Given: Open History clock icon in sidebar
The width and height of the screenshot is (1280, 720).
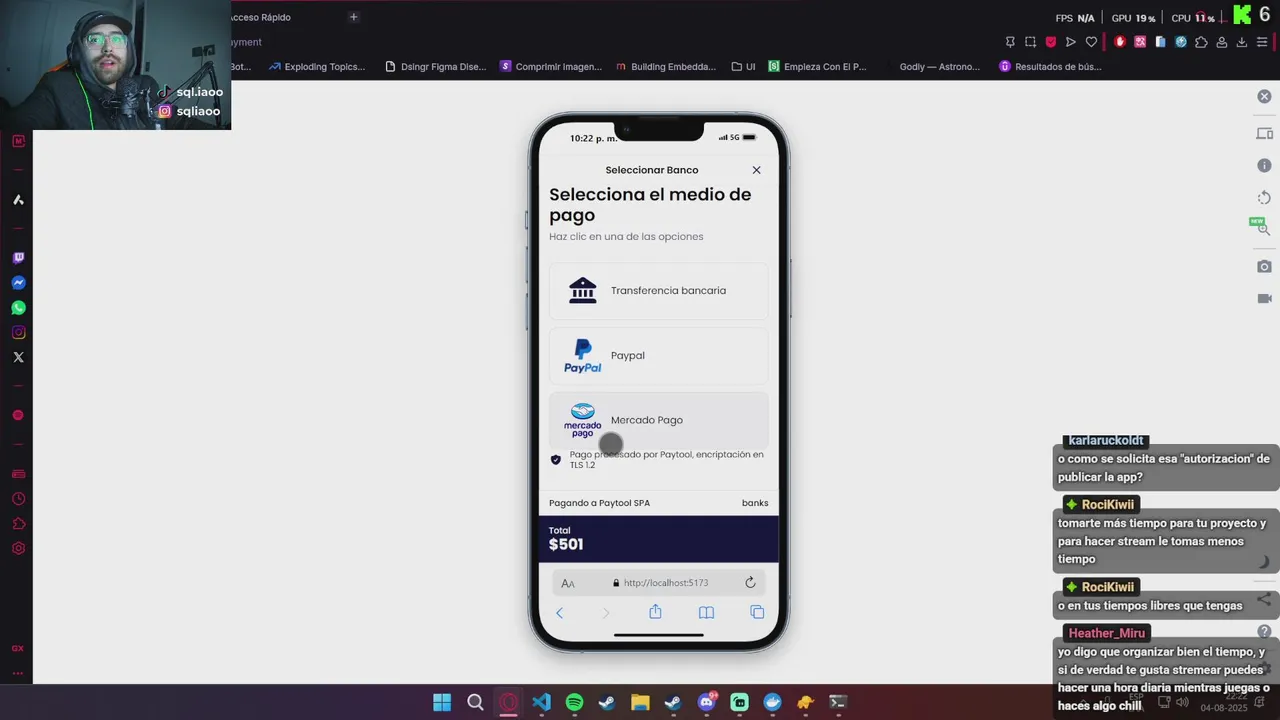Looking at the screenshot, I should [x=18, y=499].
